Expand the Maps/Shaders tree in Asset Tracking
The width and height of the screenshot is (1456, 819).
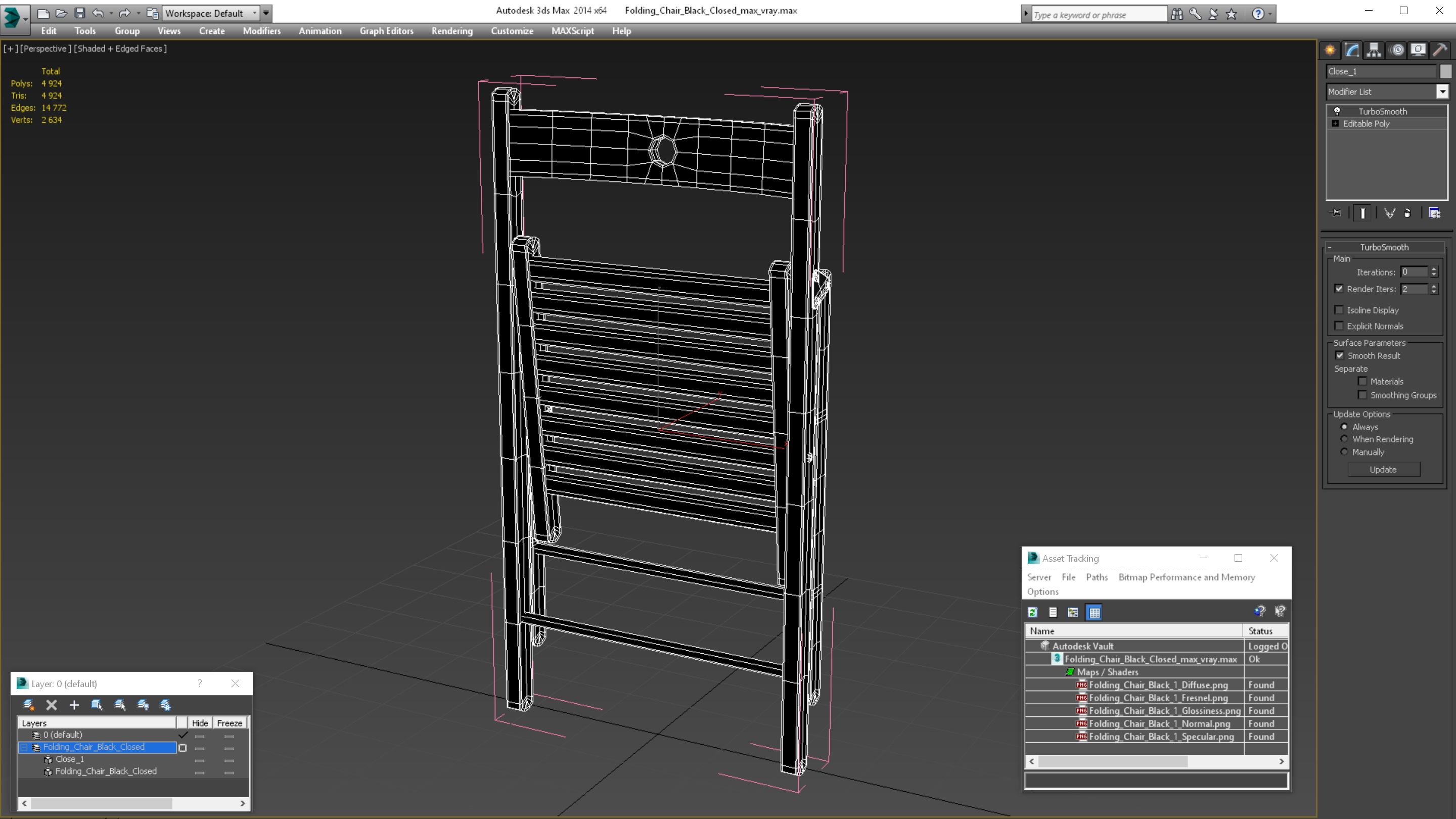click(1063, 671)
